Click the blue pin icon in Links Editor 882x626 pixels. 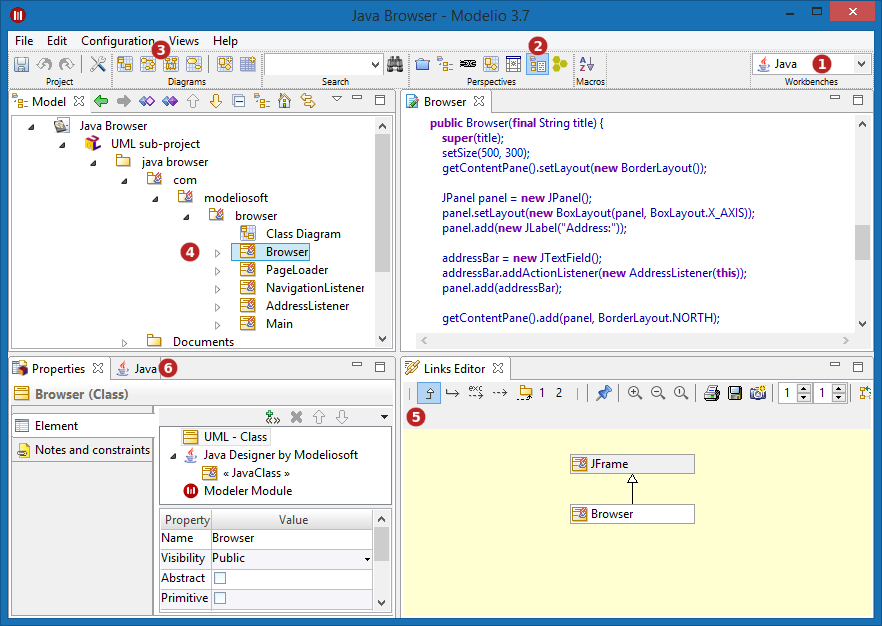pos(604,393)
